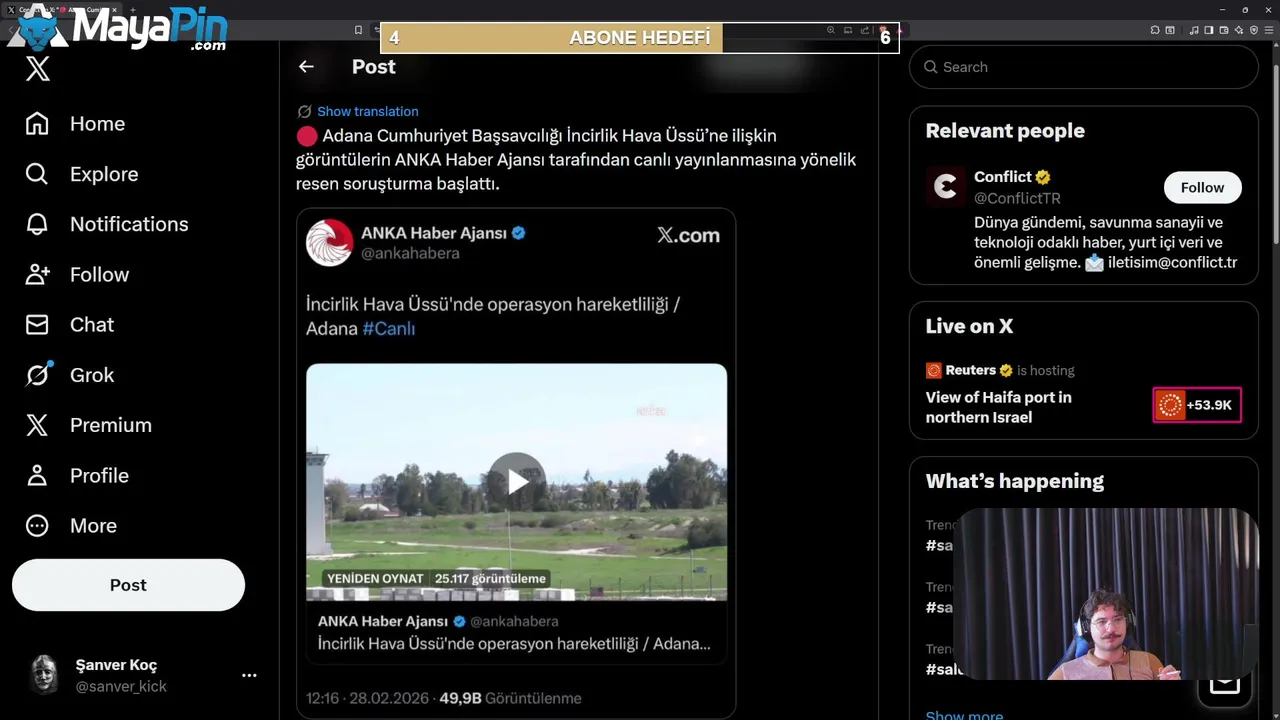Click the 25.117 görüntüleme label
The height and width of the screenshot is (720, 1280).
(x=490, y=578)
